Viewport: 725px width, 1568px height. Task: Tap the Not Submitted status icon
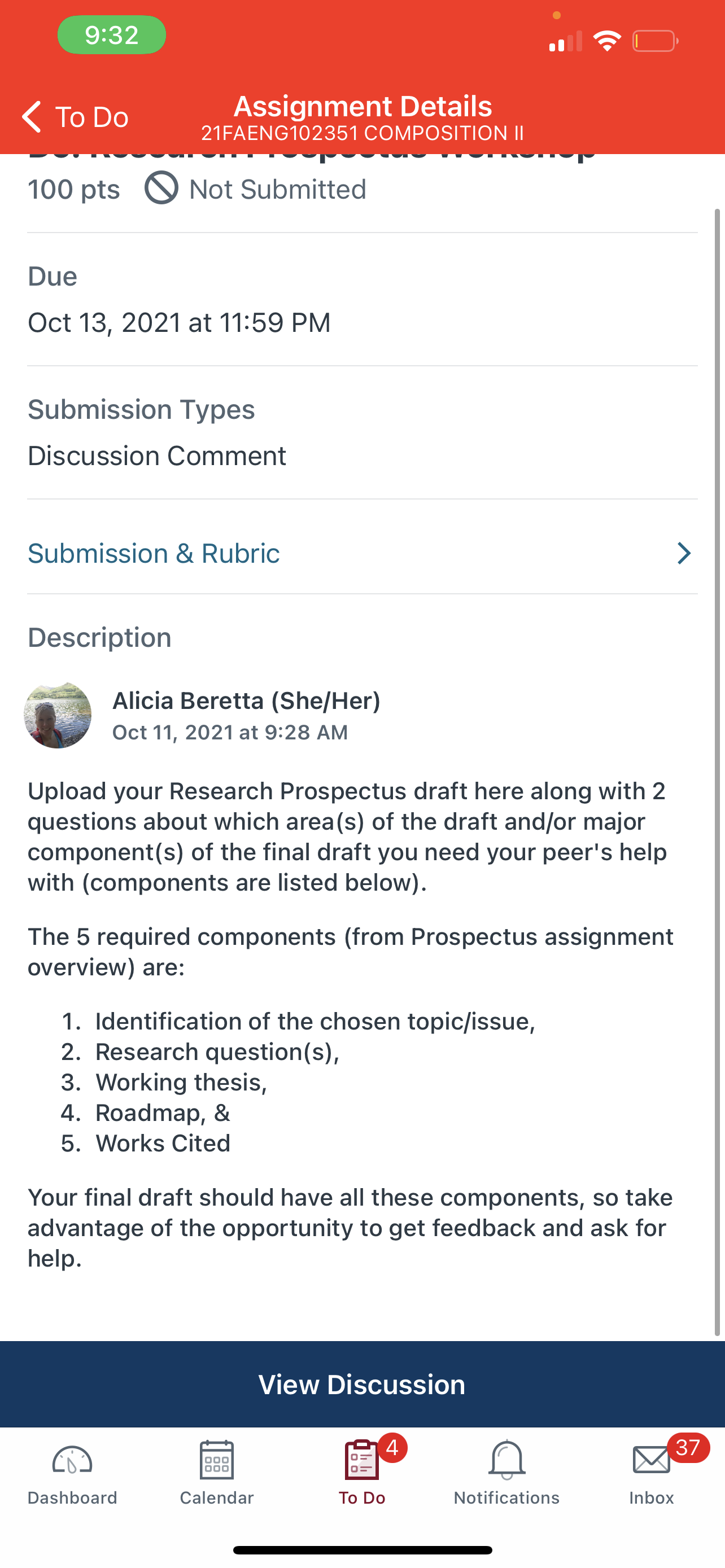(x=161, y=187)
